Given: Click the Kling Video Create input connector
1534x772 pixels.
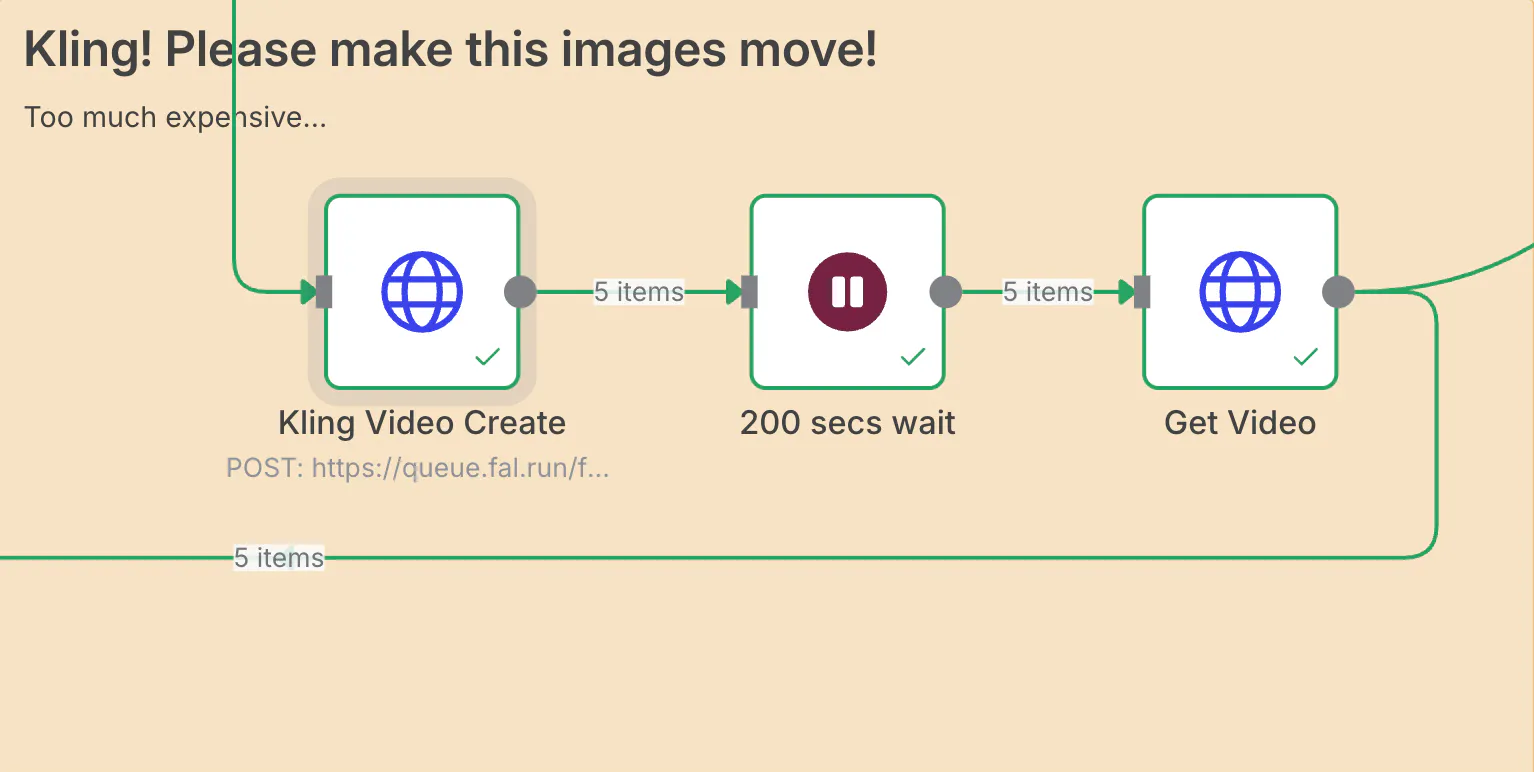Looking at the screenshot, I should click(324, 292).
